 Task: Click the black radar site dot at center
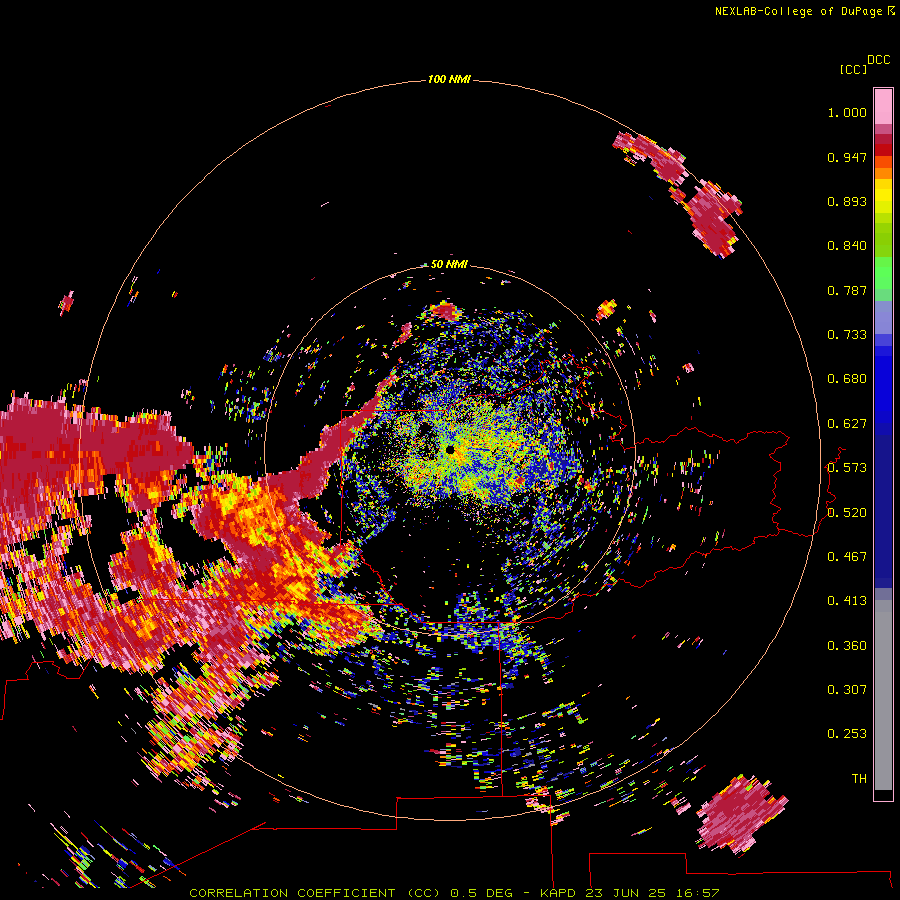[450, 449]
